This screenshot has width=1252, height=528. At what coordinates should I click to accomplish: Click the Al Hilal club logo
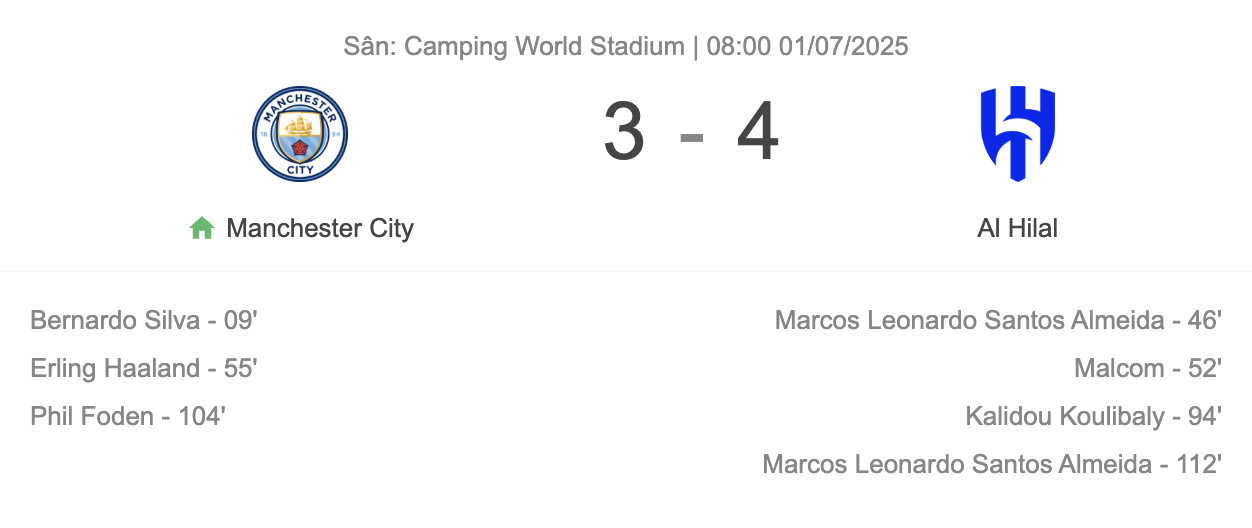(1017, 134)
